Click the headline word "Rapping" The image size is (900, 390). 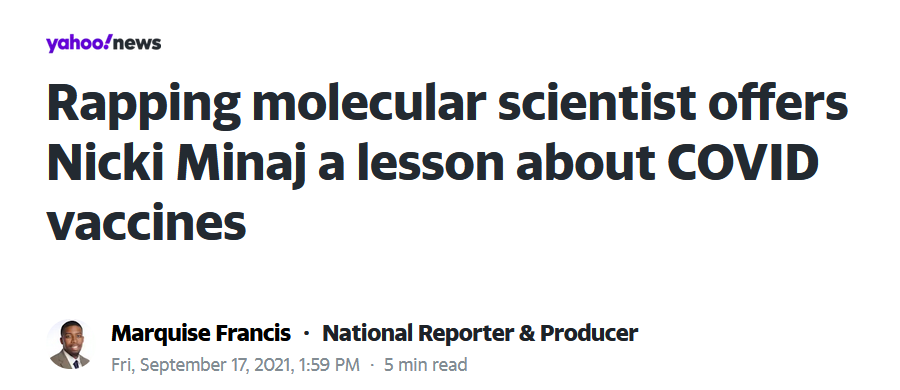[144, 105]
